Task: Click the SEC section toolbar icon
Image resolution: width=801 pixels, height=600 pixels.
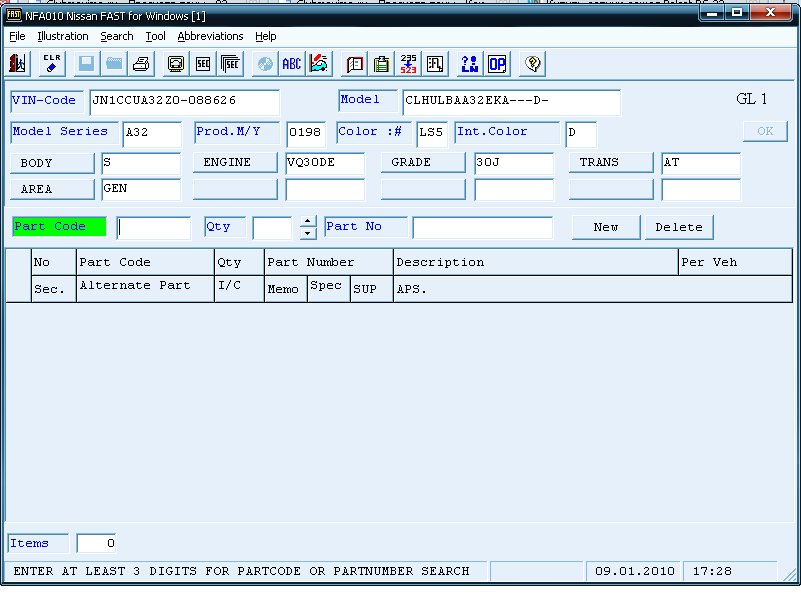Action: (x=203, y=64)
